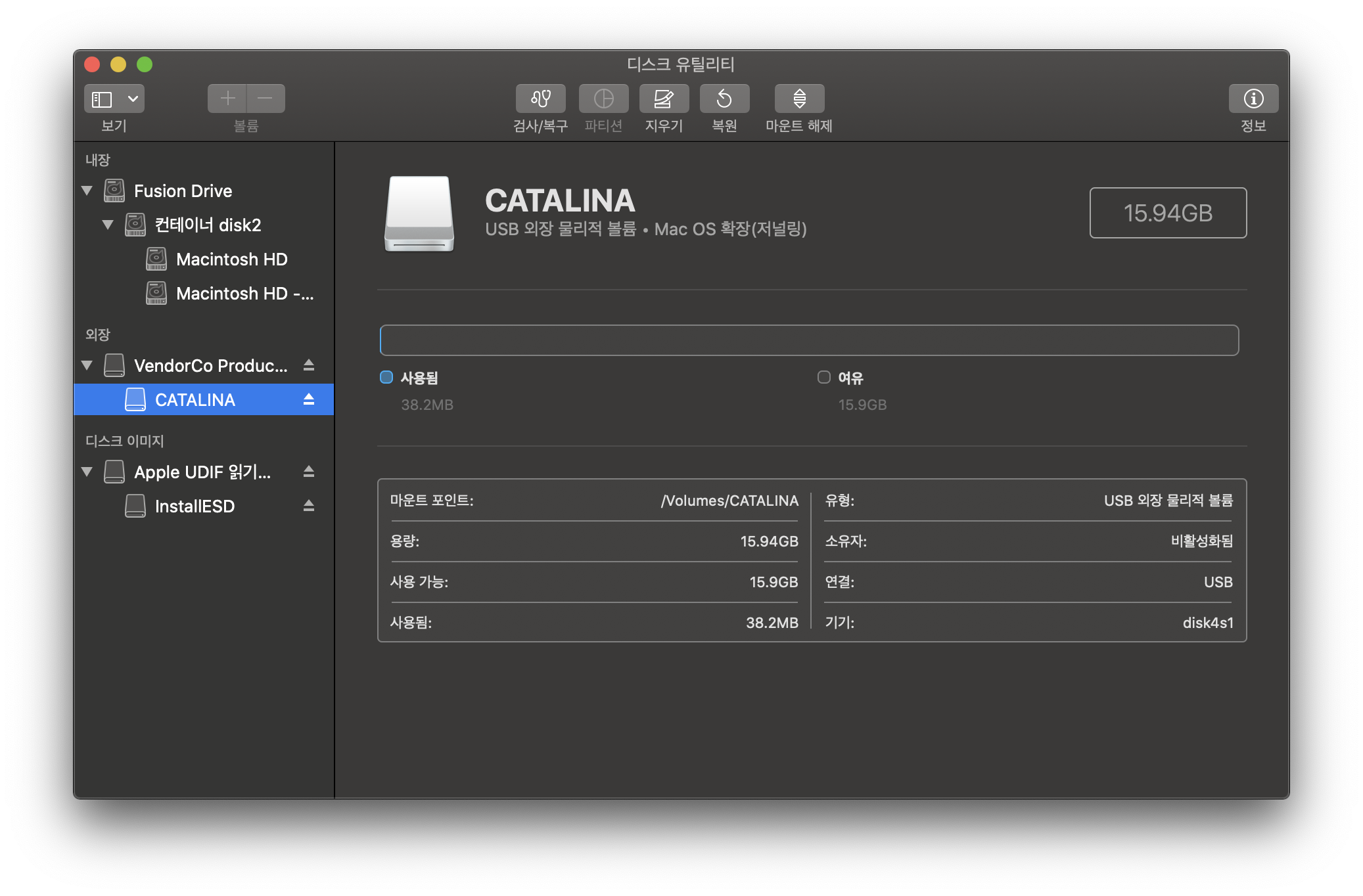Image resolution: width=1363 pixels, height=896 pixels.
Task: Click the Erase (지우기) toolbar icon
Action: pos(664,99)
